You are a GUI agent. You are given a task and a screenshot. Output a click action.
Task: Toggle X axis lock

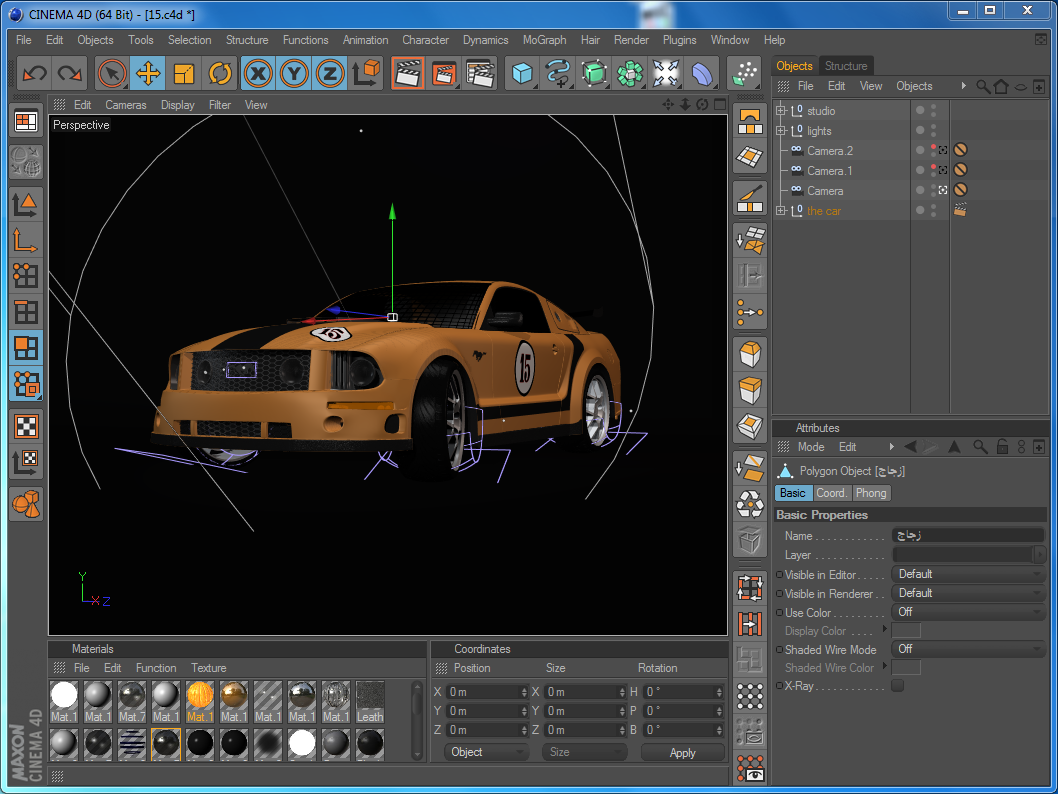coord(258,73)
